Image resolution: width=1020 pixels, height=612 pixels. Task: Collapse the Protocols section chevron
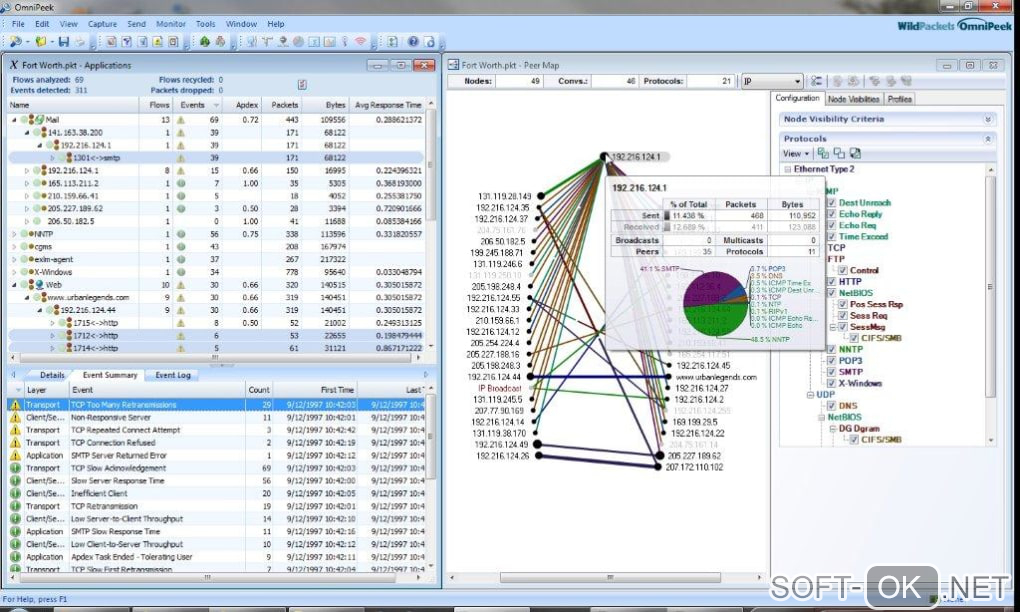(987, 139)
